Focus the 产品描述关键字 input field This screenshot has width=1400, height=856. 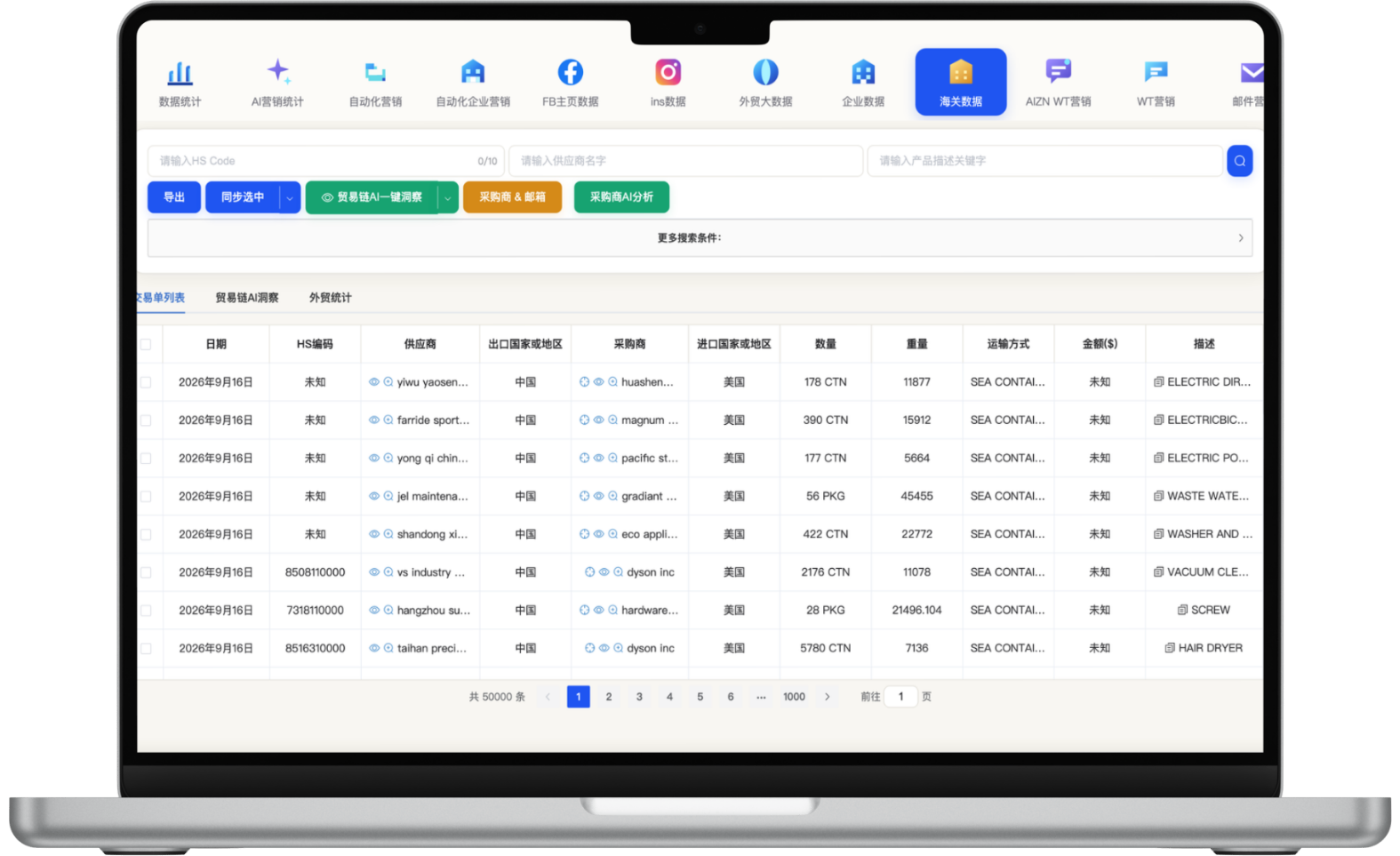pyautogui.click(x=1044, y=161)
